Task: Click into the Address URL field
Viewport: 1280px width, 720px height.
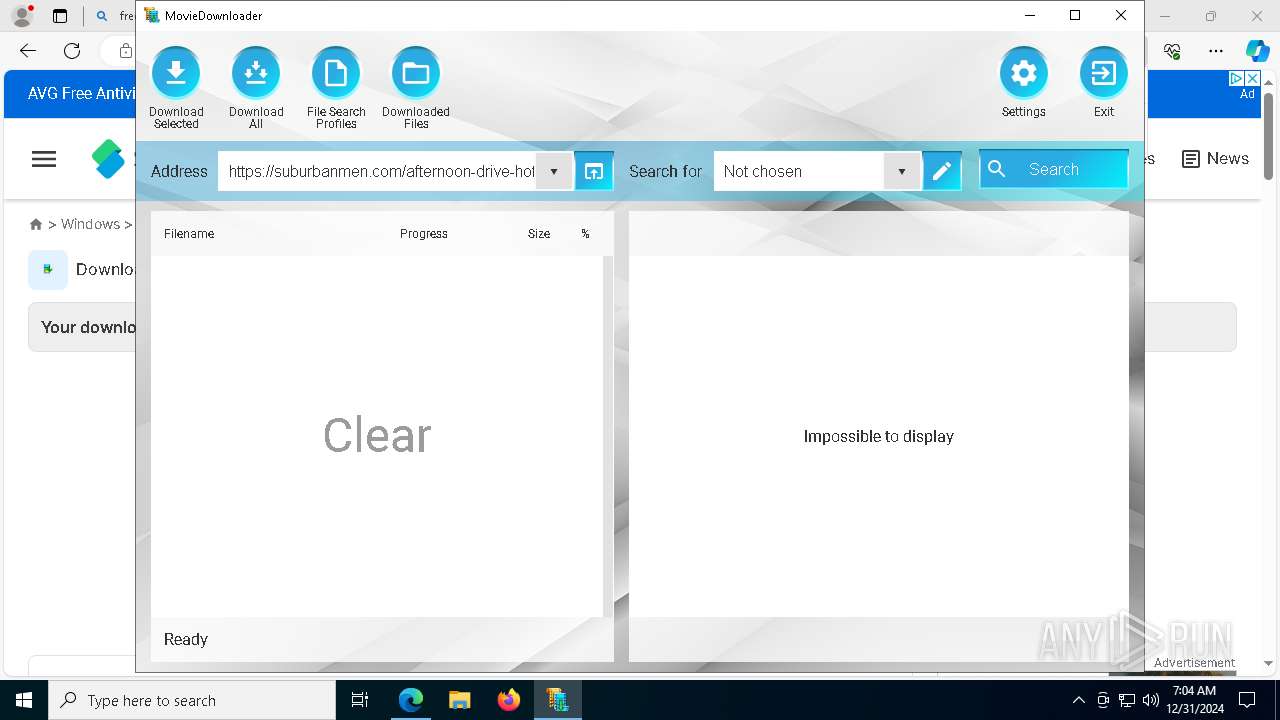Action: [x=378, y=171]
